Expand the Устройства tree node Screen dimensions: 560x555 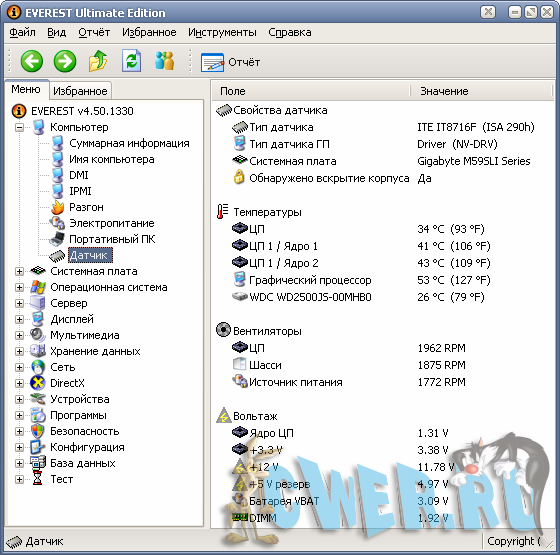click(x=19, y=399)
